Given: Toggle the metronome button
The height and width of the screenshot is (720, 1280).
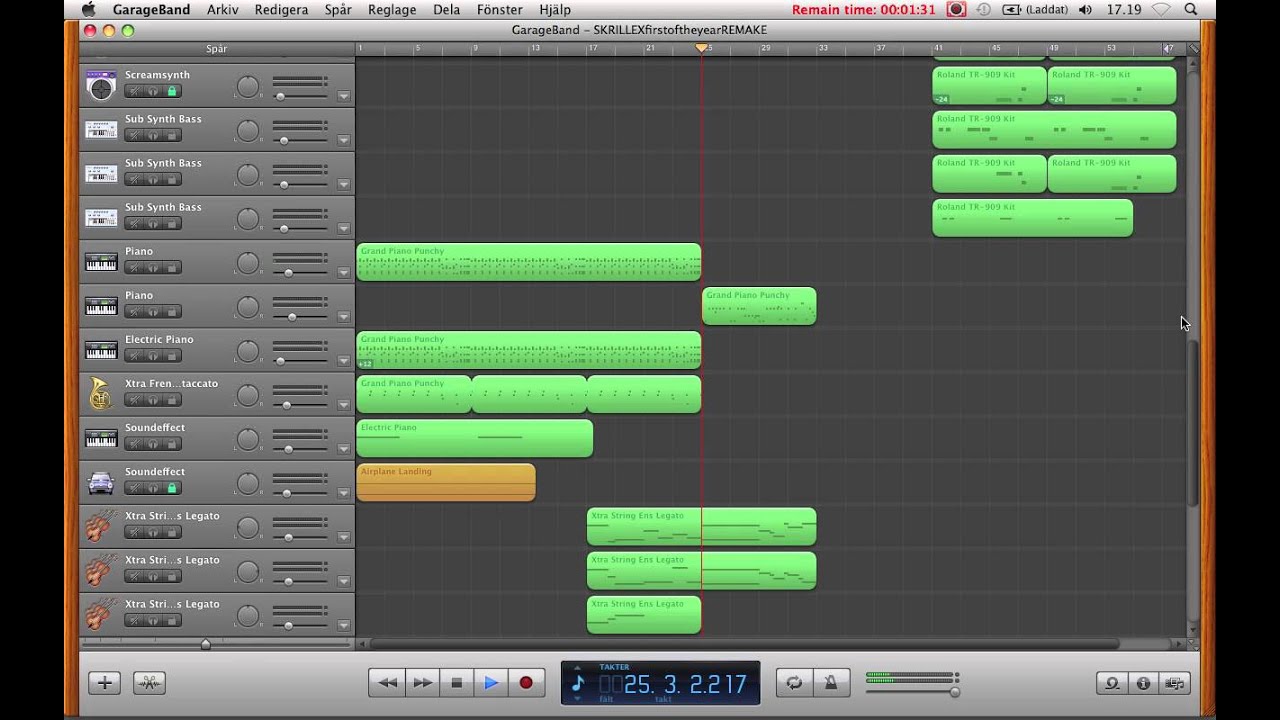Looking at the screenshot, I should [830, 683].
